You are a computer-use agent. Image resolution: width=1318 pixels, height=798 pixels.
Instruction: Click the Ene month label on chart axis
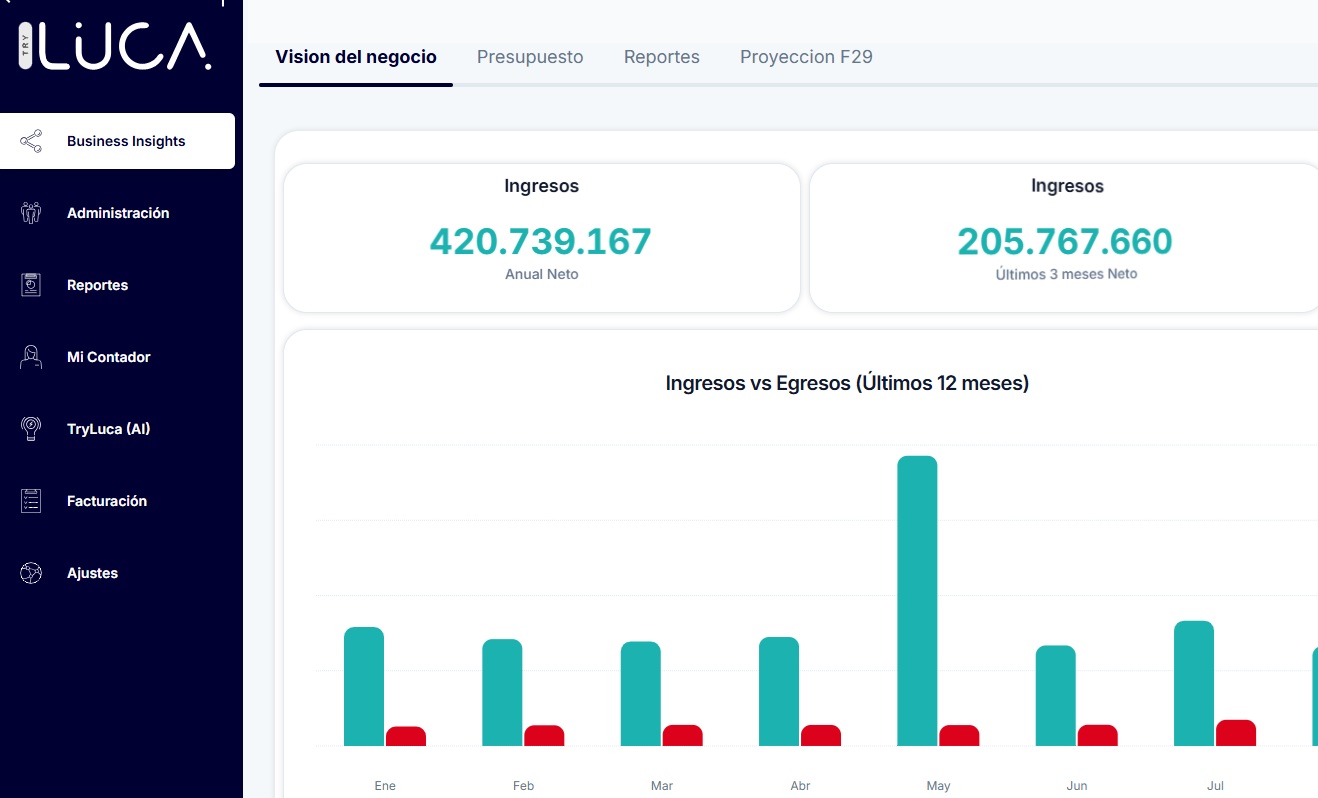click(x=385, y=786)
